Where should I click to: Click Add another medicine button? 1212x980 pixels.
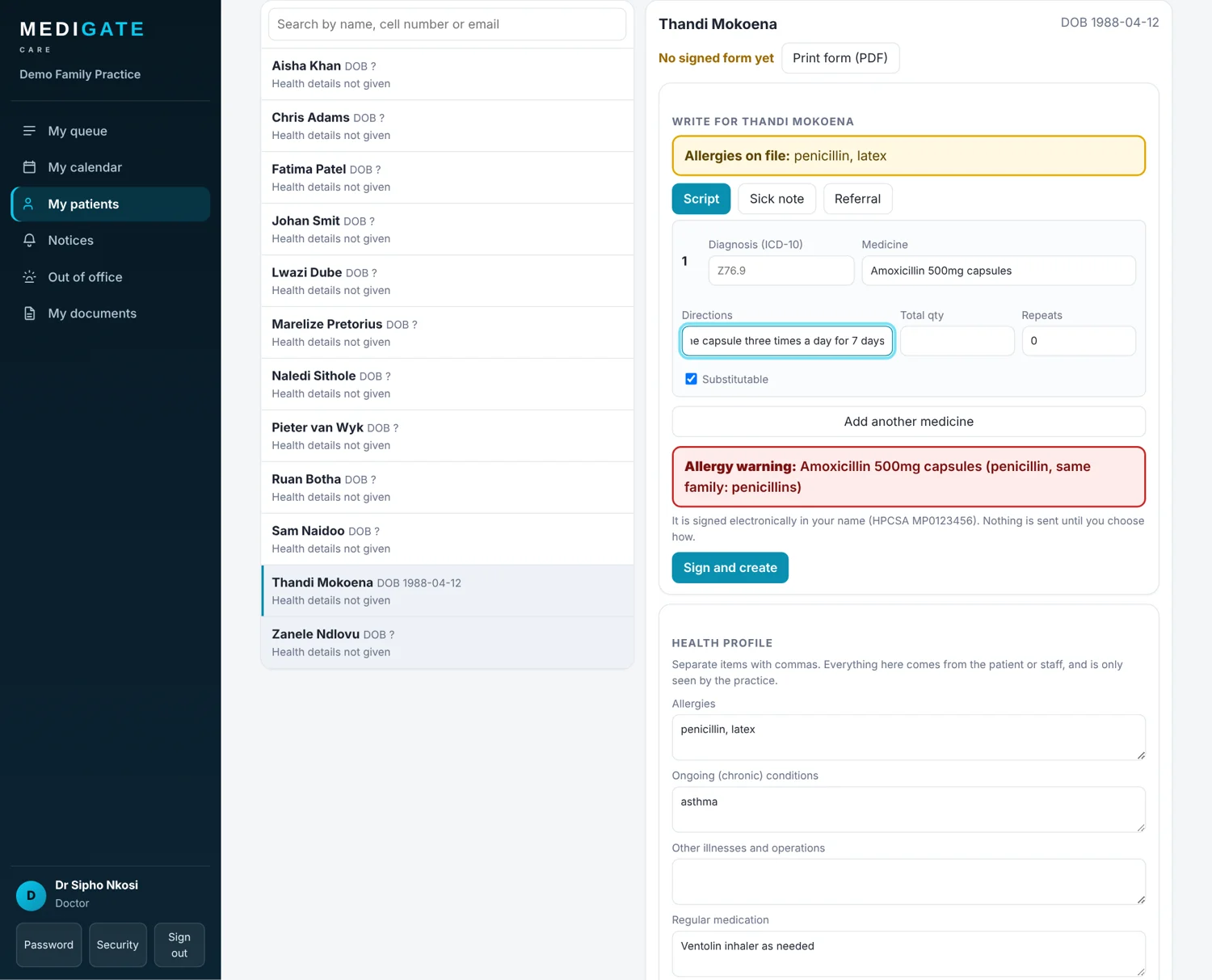(x=908, y=422)
